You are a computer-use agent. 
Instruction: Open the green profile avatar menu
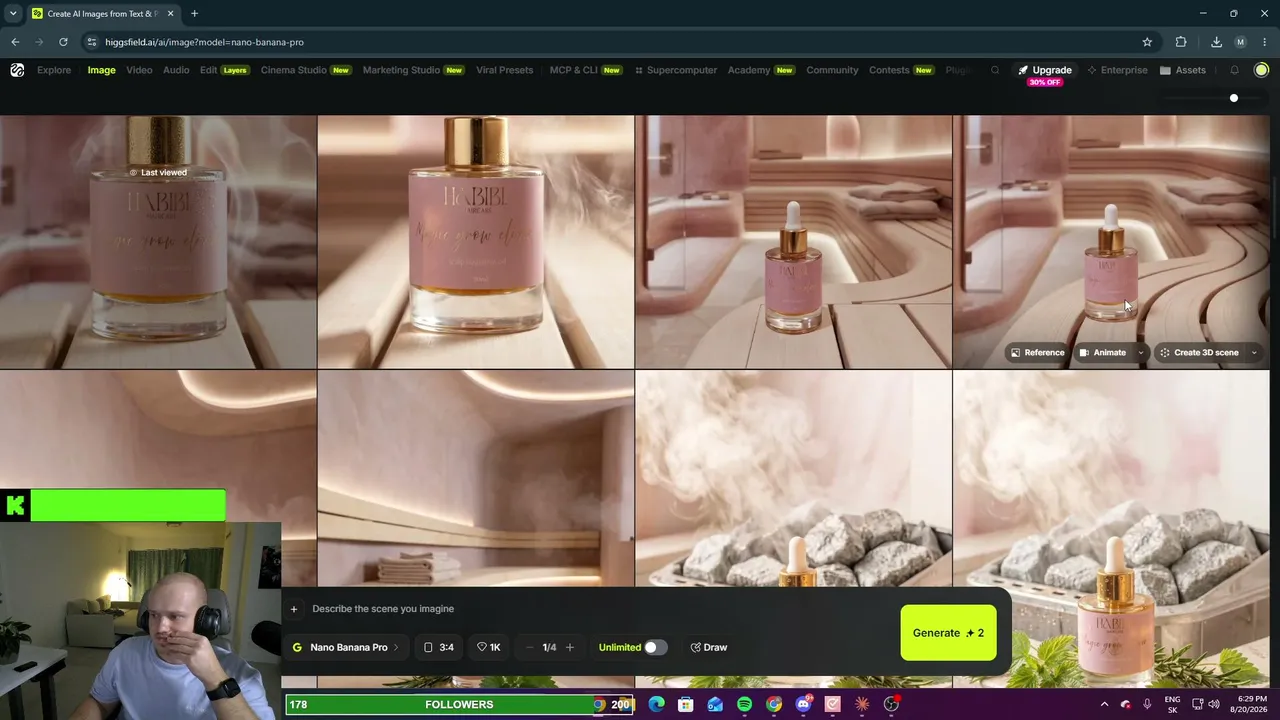point(1261,70)
